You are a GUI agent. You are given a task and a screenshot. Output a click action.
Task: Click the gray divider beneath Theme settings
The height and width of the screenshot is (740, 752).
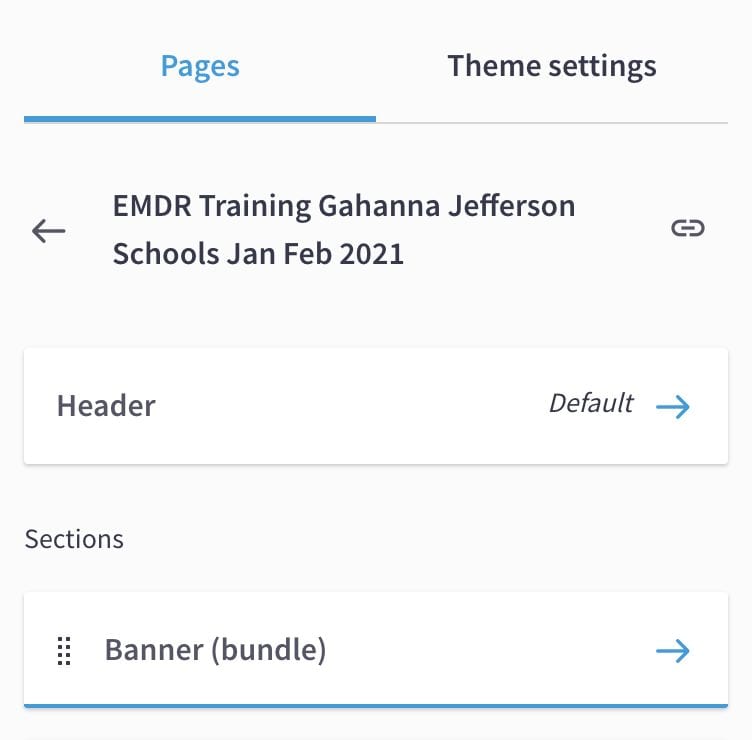pyautogui.click(x=552, y=123)
